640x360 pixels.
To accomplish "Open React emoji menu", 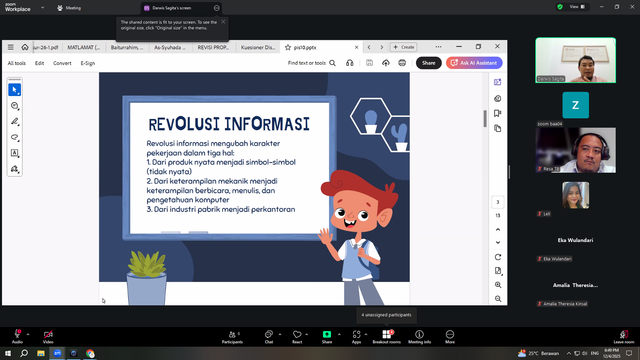I will pyautogui.click(x=297, y=337).
